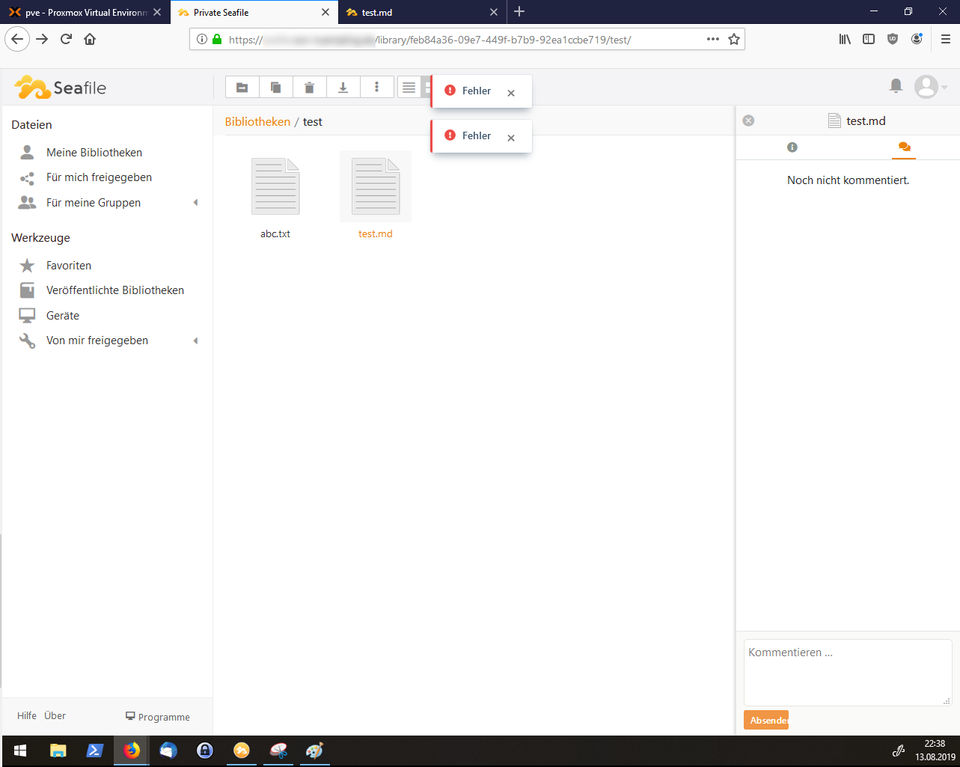Switch to list view mode

[x=408, y=88]
